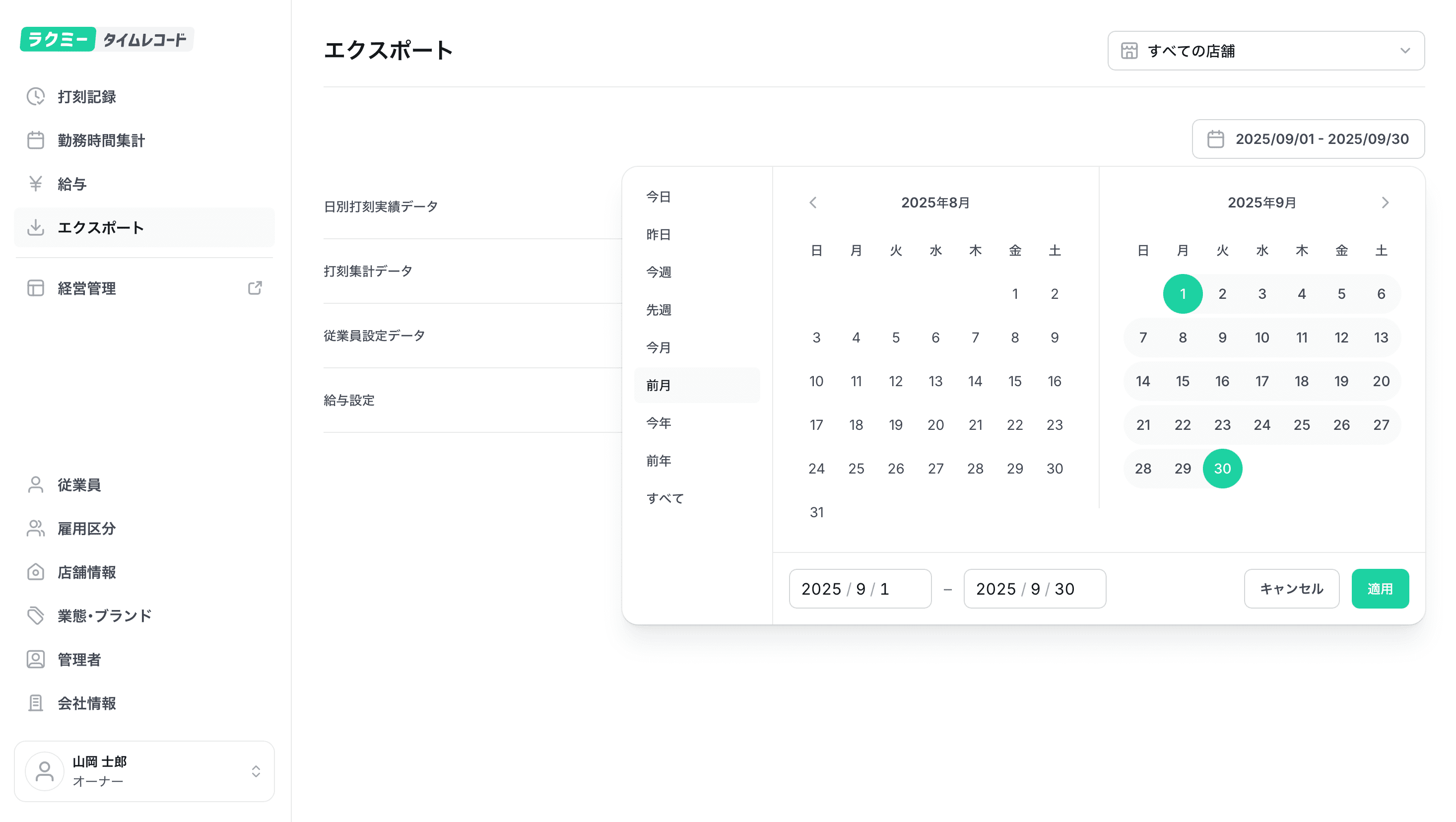Open the すべての店舗 store dropdown

point(1265,51)
